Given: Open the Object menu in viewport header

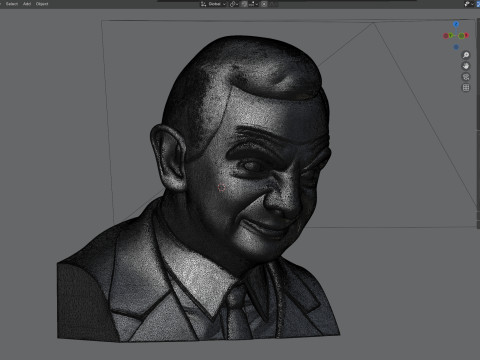Looking at the screenshot, I should pos(42,4).
